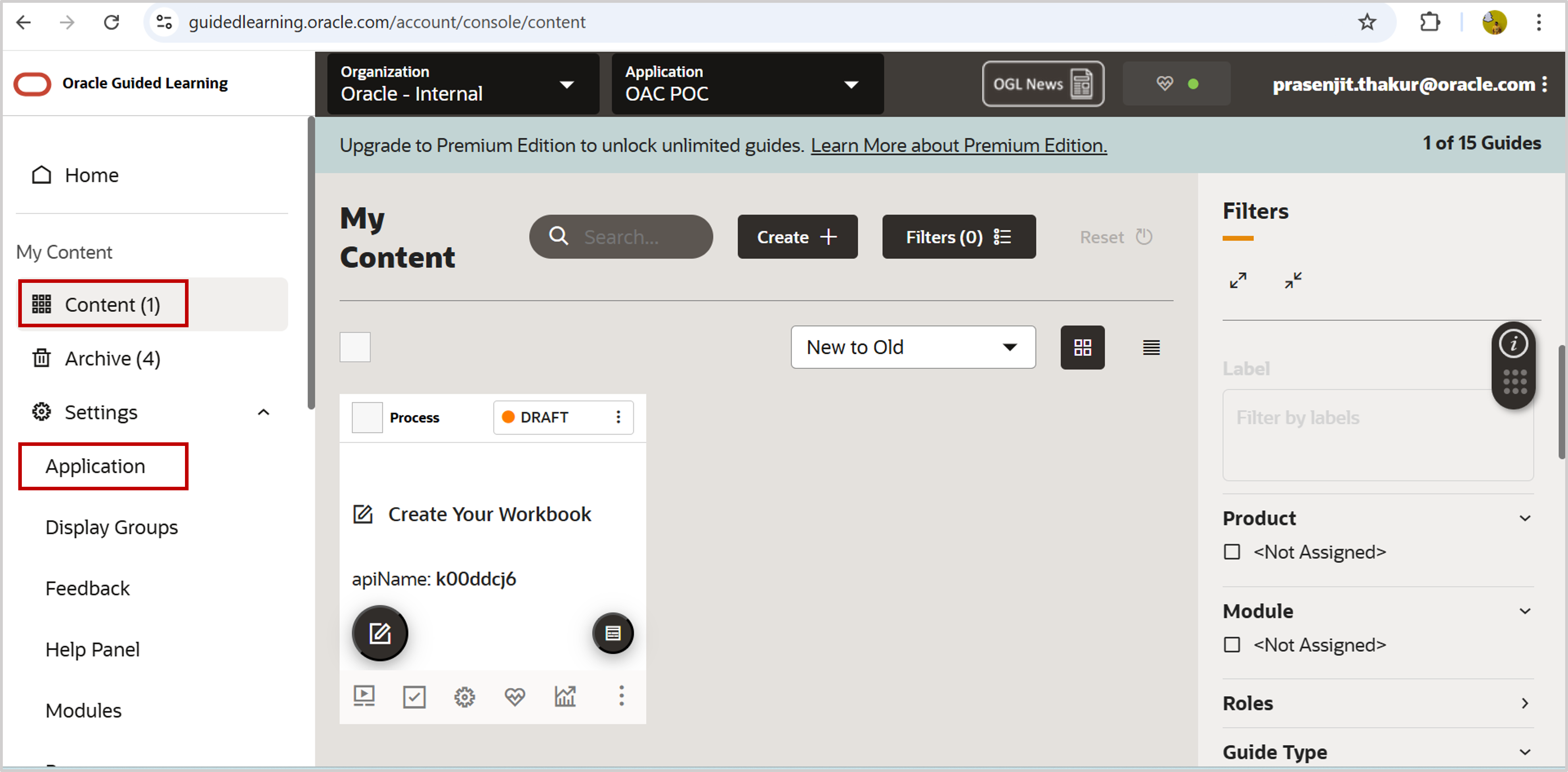The height and width of the screenshot is (772, 1568).
Task: Click the green status indicator dot
Action: (x=1194, y=84)
